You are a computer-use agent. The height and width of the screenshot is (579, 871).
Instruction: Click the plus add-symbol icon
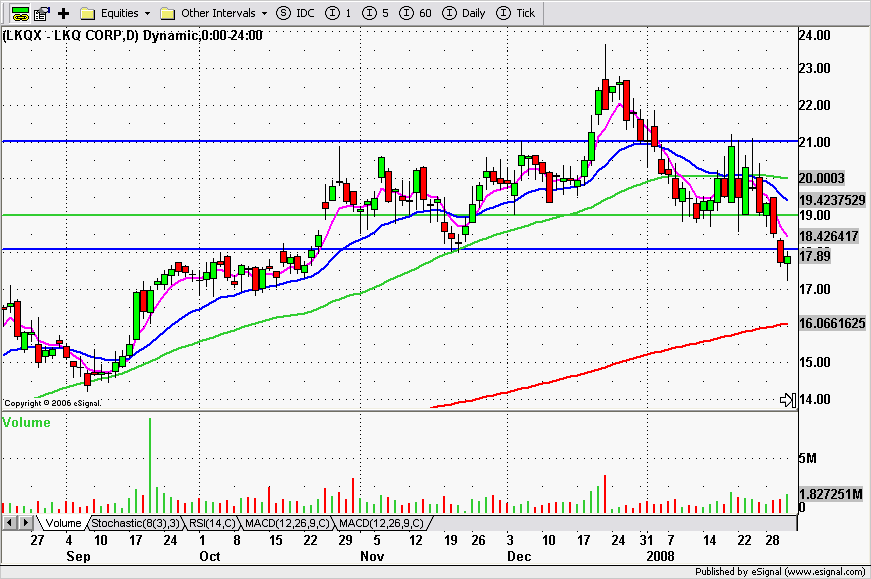point(63,13)
